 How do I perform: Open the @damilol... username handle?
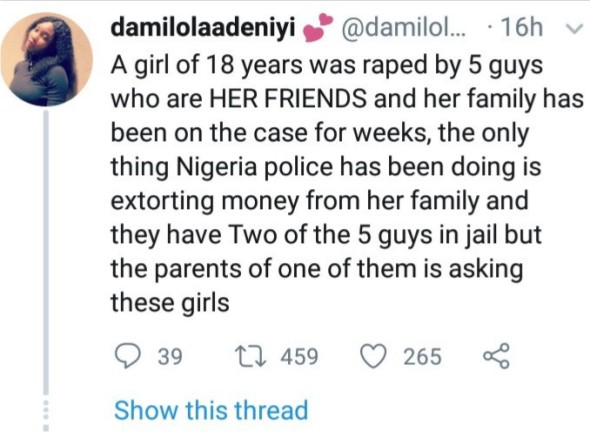403,28
